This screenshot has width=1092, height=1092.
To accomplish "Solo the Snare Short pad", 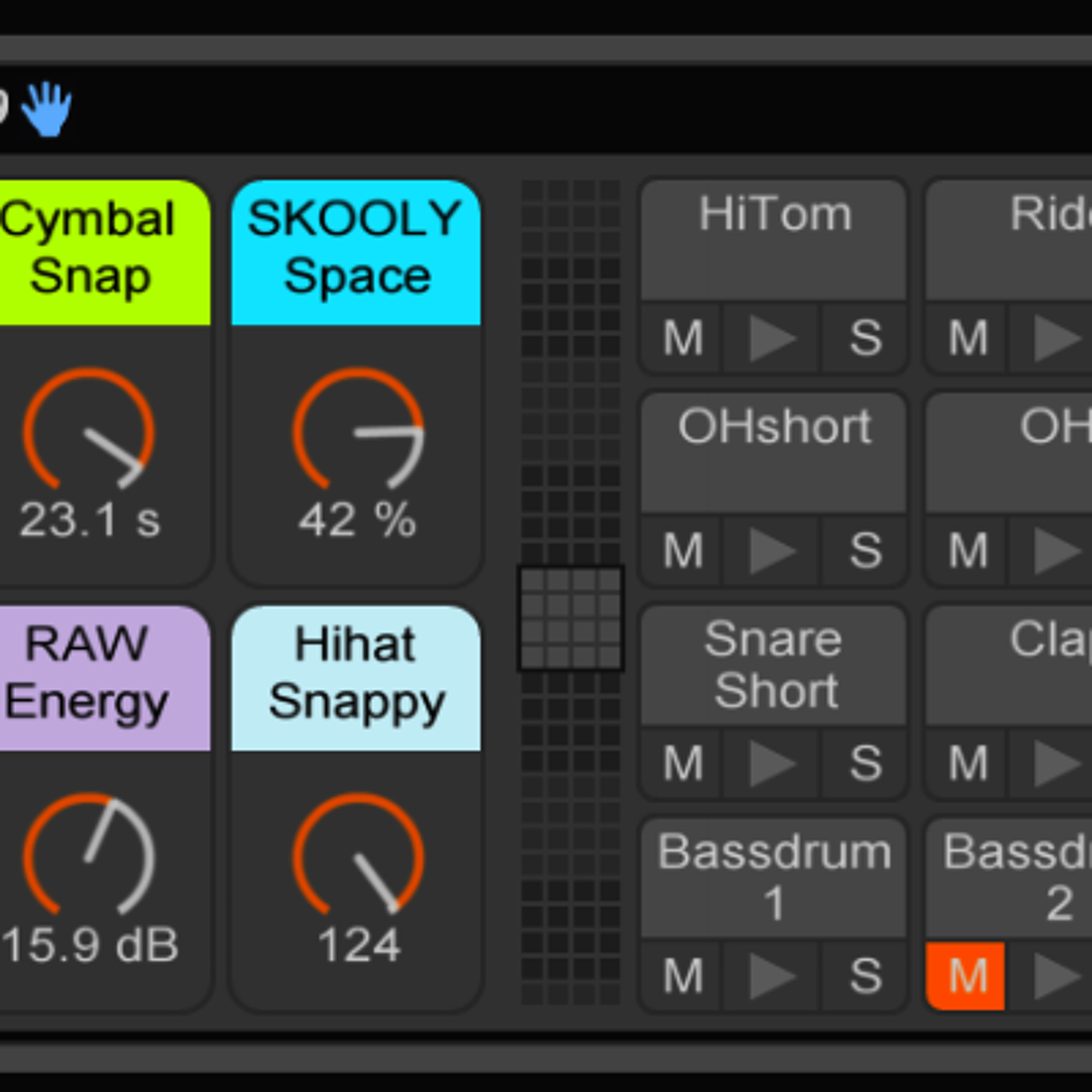I will [865, 763].
